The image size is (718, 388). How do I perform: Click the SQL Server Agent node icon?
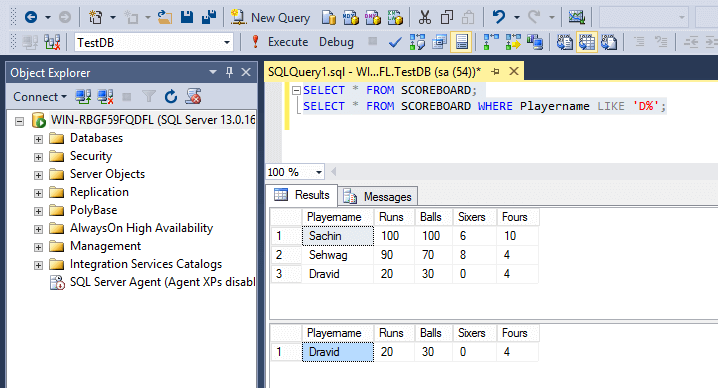click(57, 283)
